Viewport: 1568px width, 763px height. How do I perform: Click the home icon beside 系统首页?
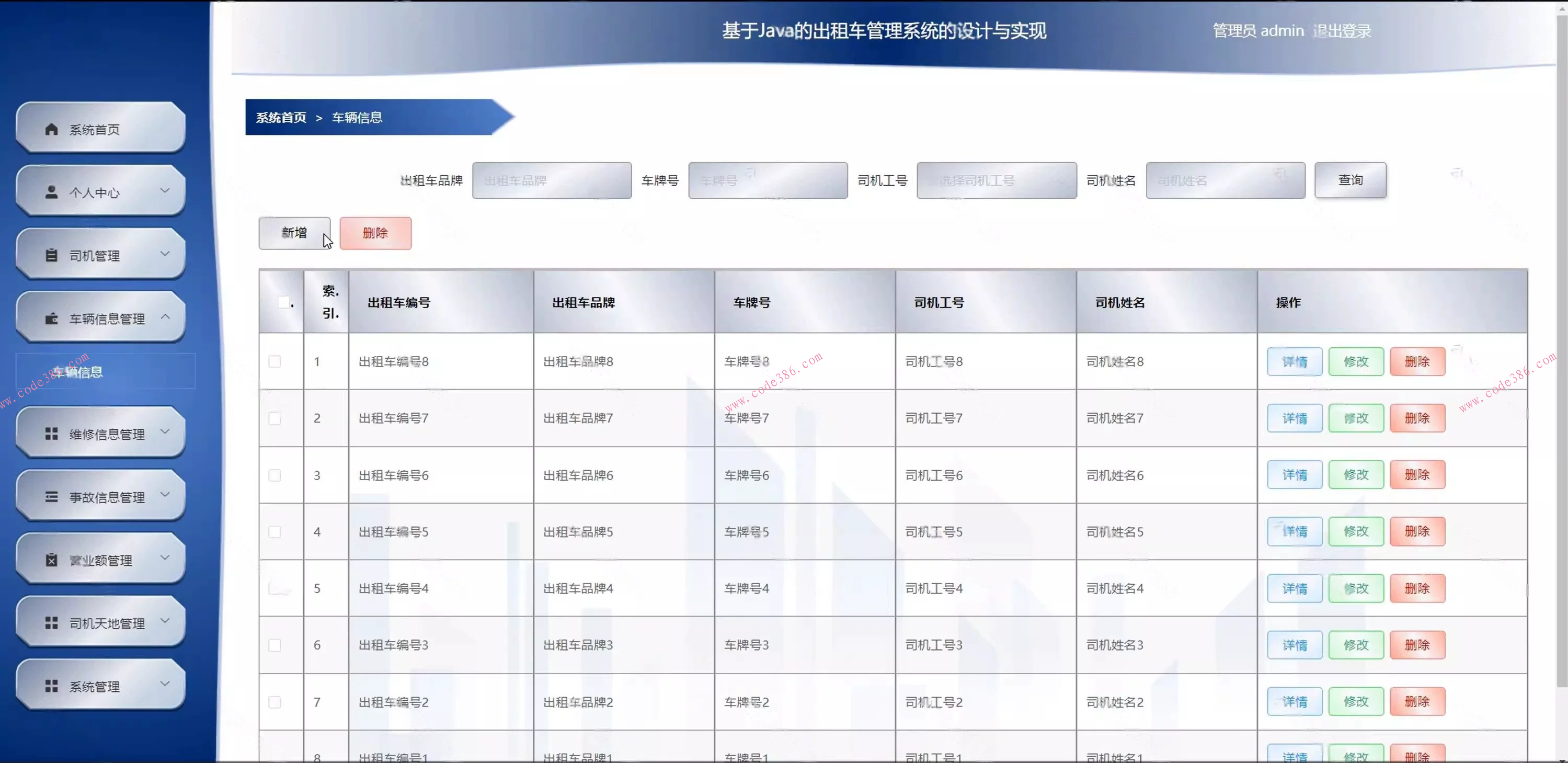tap(51, 129)
